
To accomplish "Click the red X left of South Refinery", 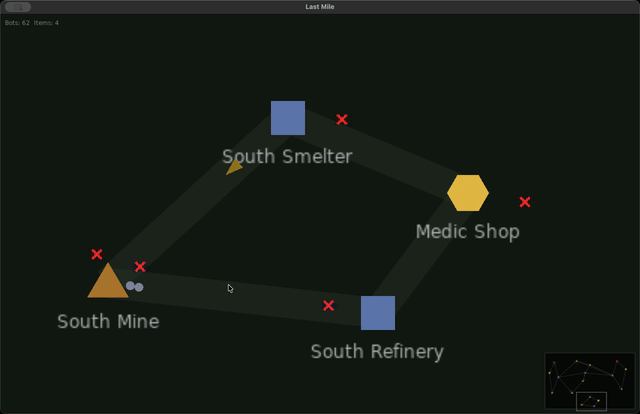I will tap(328, 306).
